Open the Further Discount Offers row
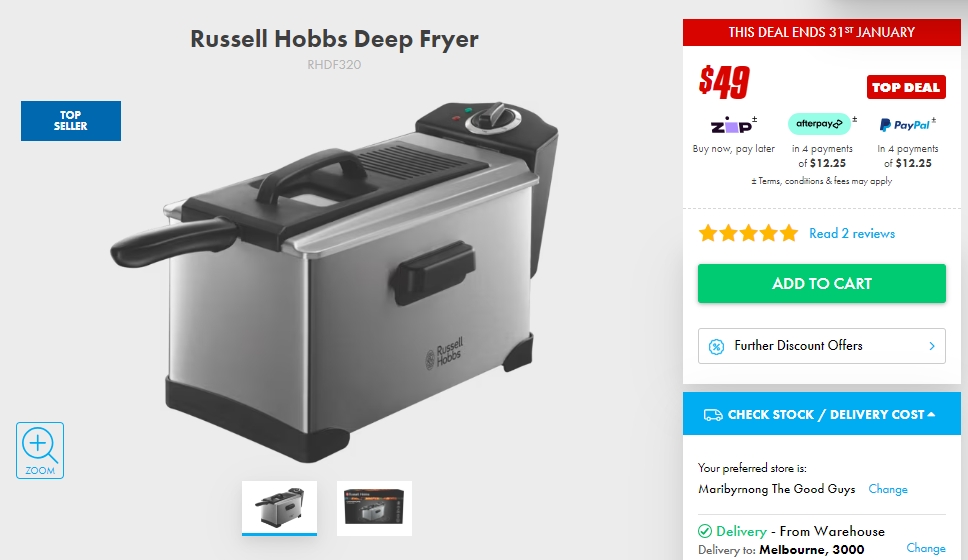 (822, 346)
